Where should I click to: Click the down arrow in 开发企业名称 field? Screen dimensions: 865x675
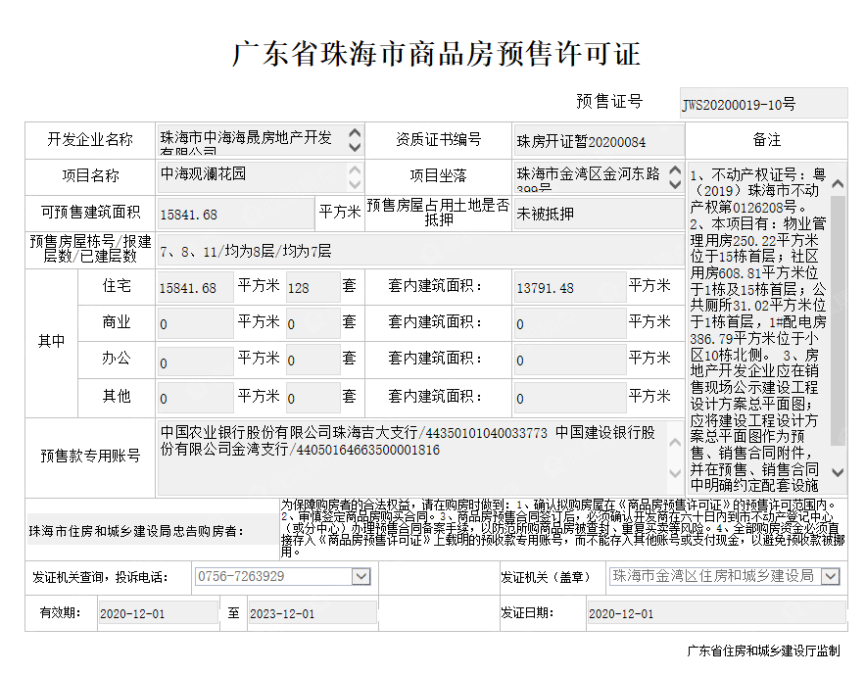355,147
